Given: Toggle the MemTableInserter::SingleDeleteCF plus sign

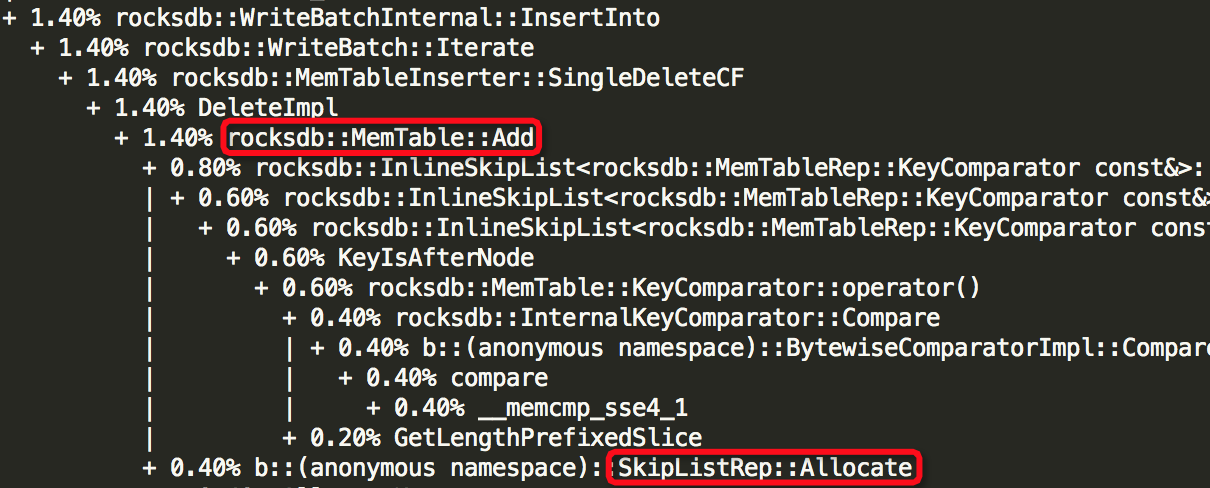Looking at the screenshot, I should tap(66, 77).
